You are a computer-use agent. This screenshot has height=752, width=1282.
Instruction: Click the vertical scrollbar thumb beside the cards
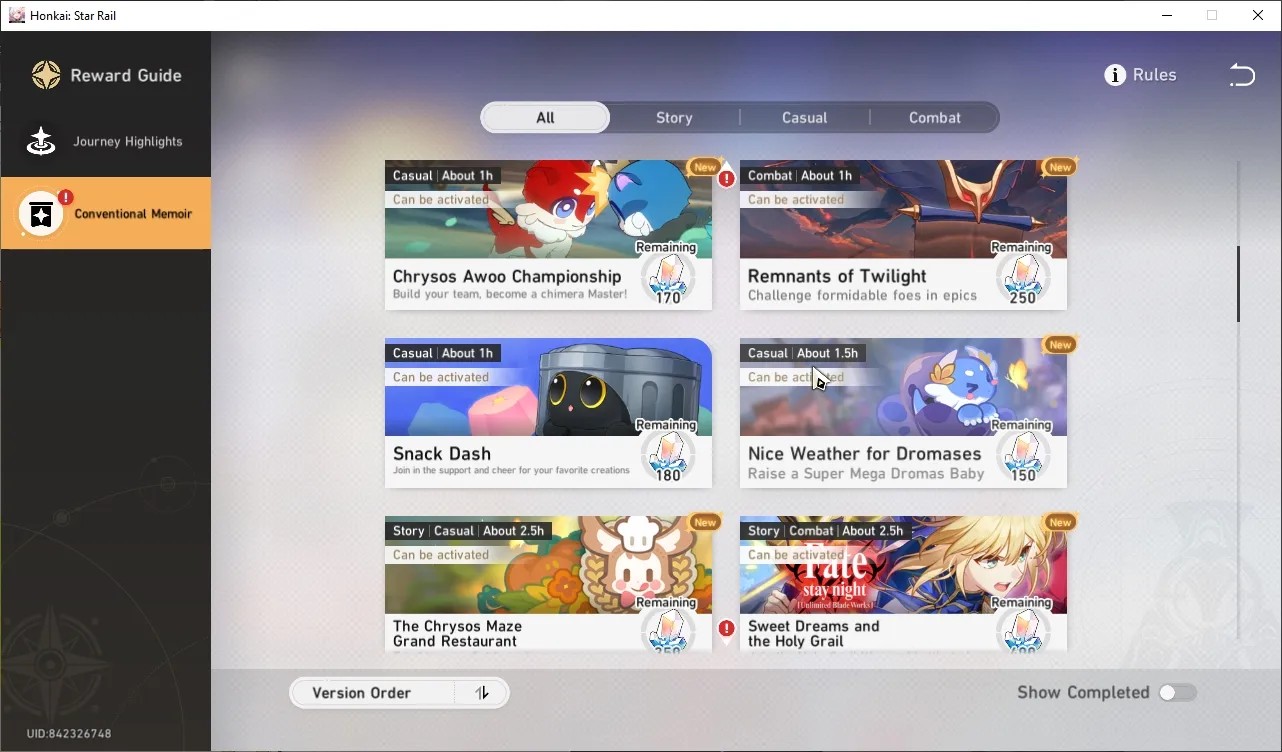(x=1238, y=284)
